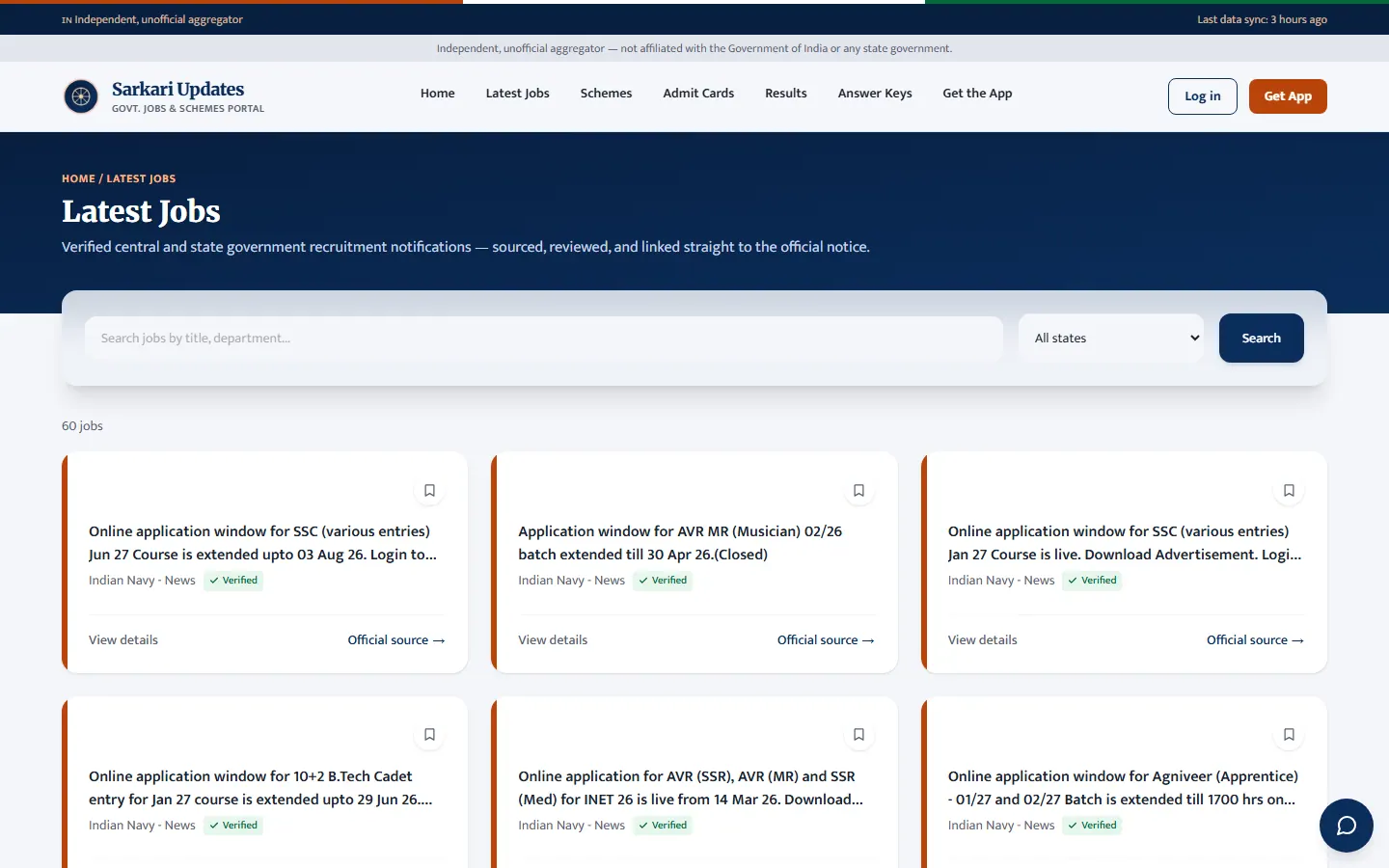Click the Sarkari Updates site name
The image size is (1389, 868).
pos(178,89)
